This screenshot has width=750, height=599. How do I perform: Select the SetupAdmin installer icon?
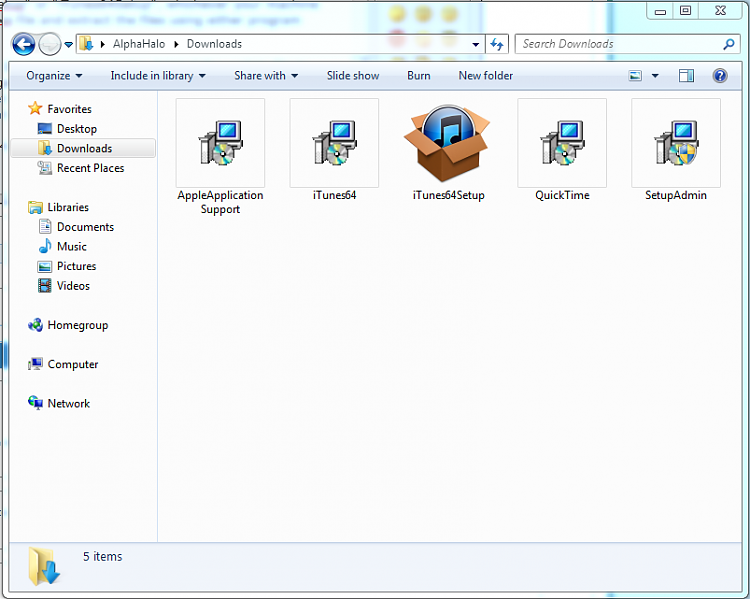tap(676, 143)
